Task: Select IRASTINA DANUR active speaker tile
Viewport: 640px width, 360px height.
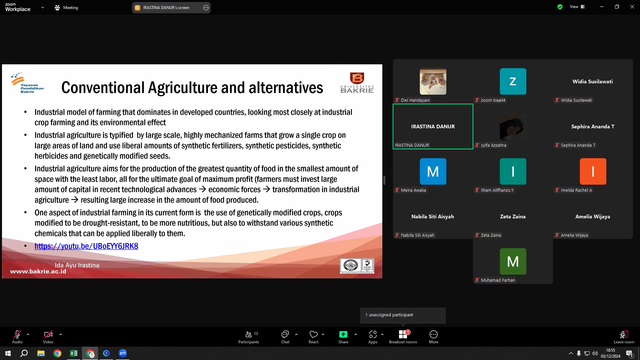Action: (x=433, y=127)
